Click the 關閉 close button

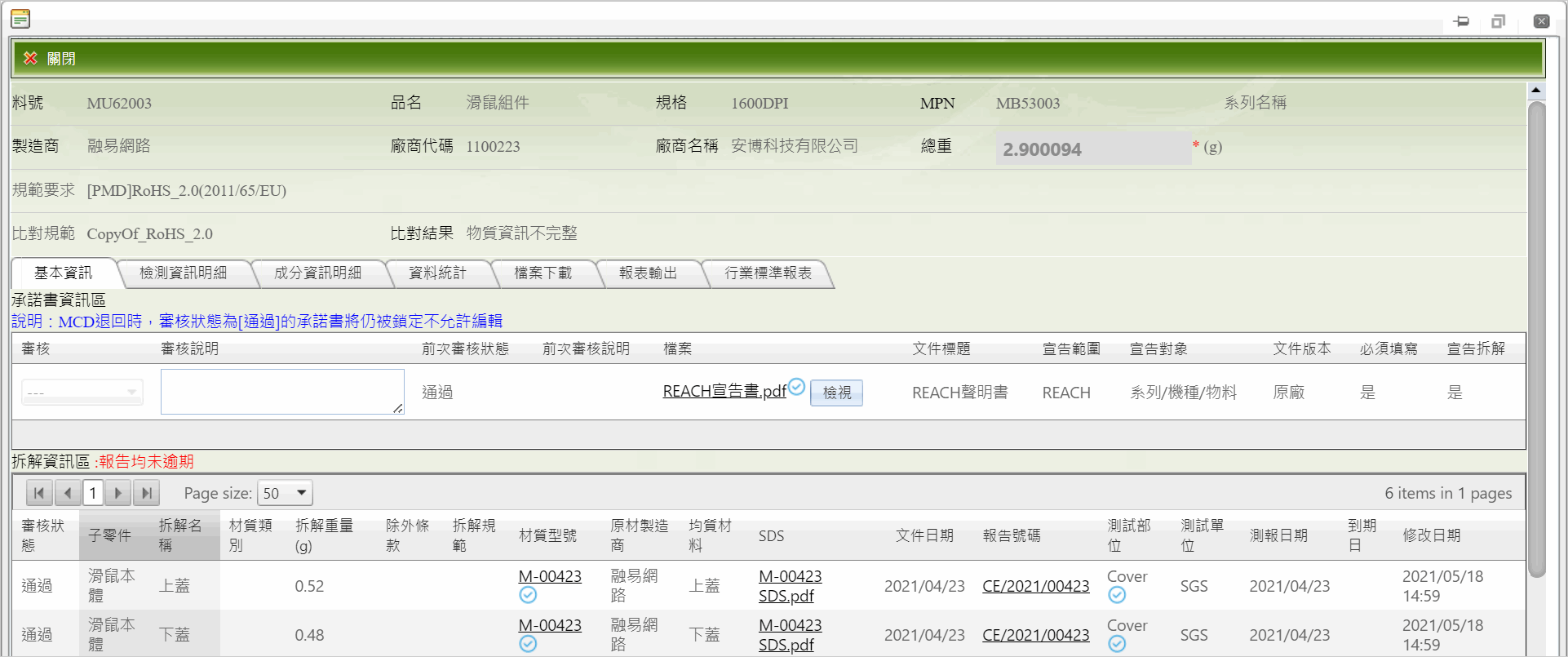click(50, 59)
